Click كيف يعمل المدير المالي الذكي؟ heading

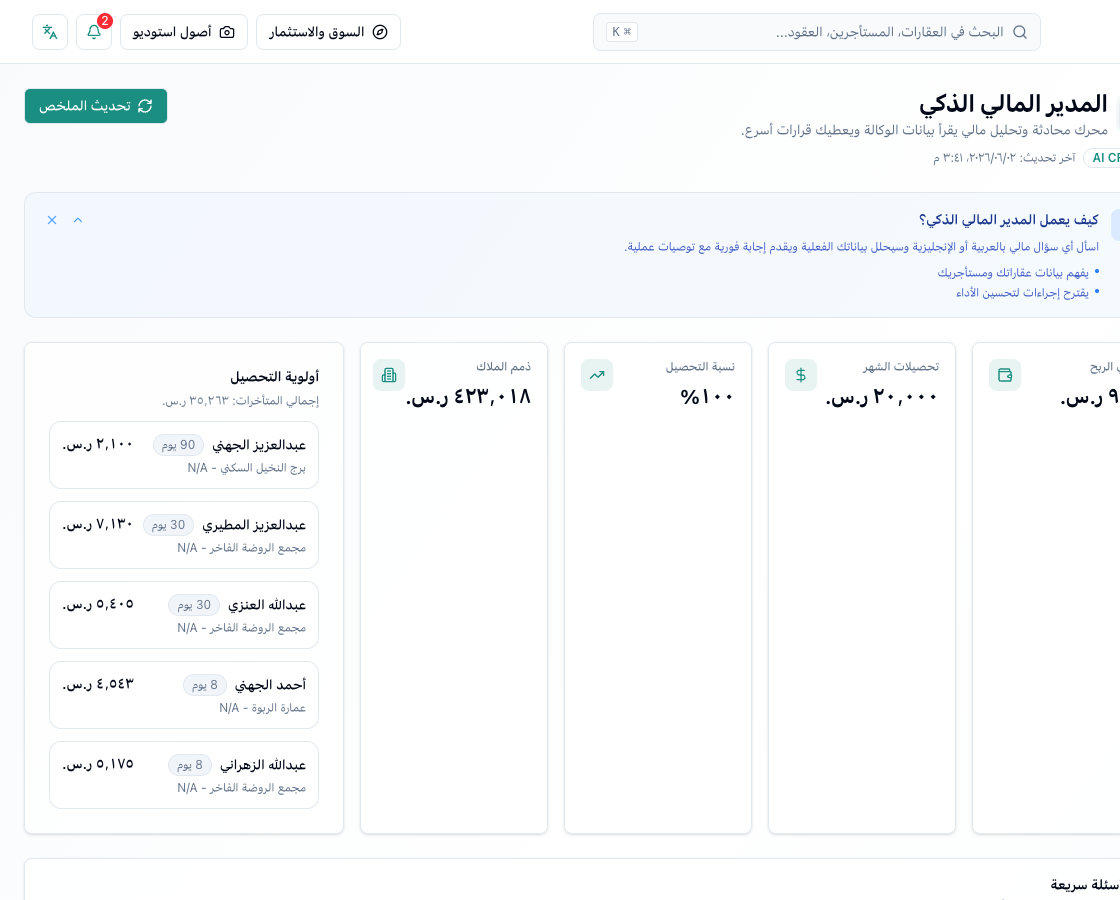click(x=1009, y=220)
